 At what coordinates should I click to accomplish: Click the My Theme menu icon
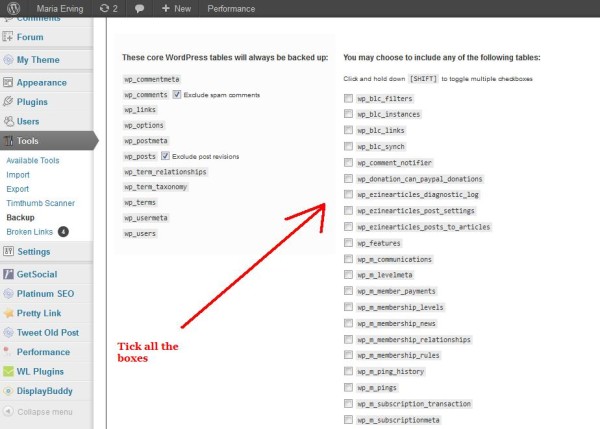coord(8,60)
